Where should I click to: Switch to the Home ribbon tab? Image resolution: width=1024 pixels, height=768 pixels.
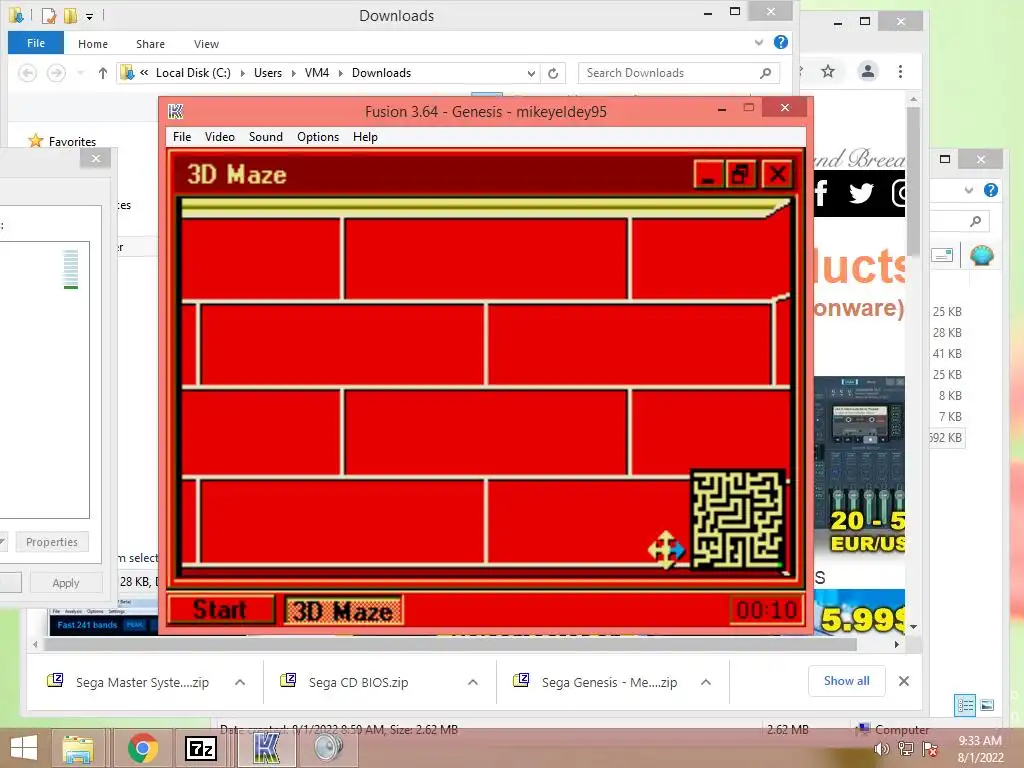point(93,44)
